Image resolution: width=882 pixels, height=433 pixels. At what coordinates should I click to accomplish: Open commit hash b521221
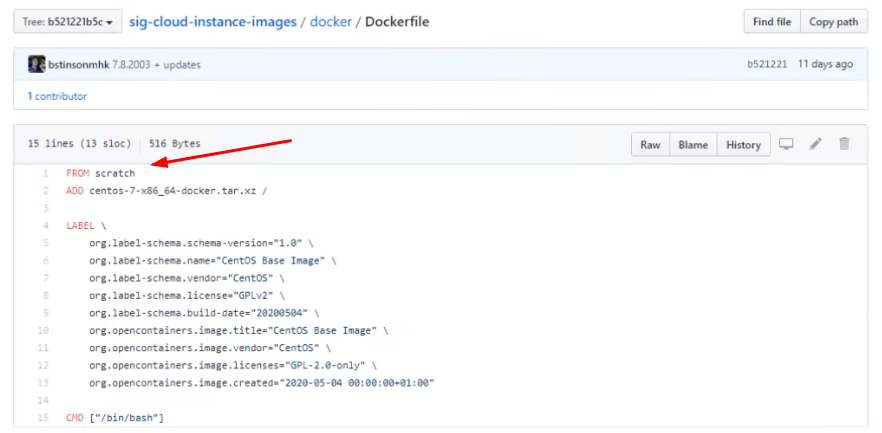click(x=767, y=65)
